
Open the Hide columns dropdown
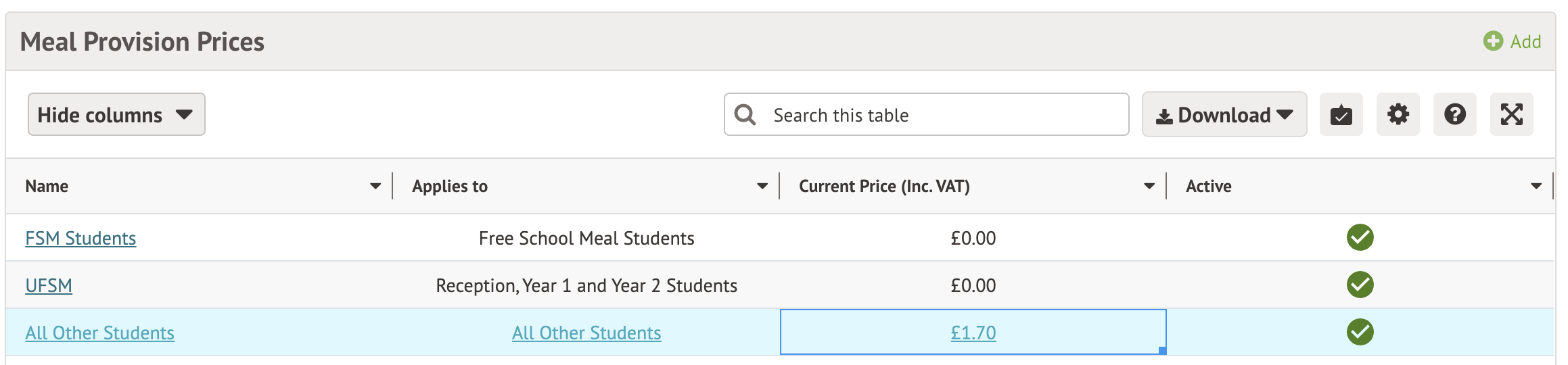(x=116, y=115)
